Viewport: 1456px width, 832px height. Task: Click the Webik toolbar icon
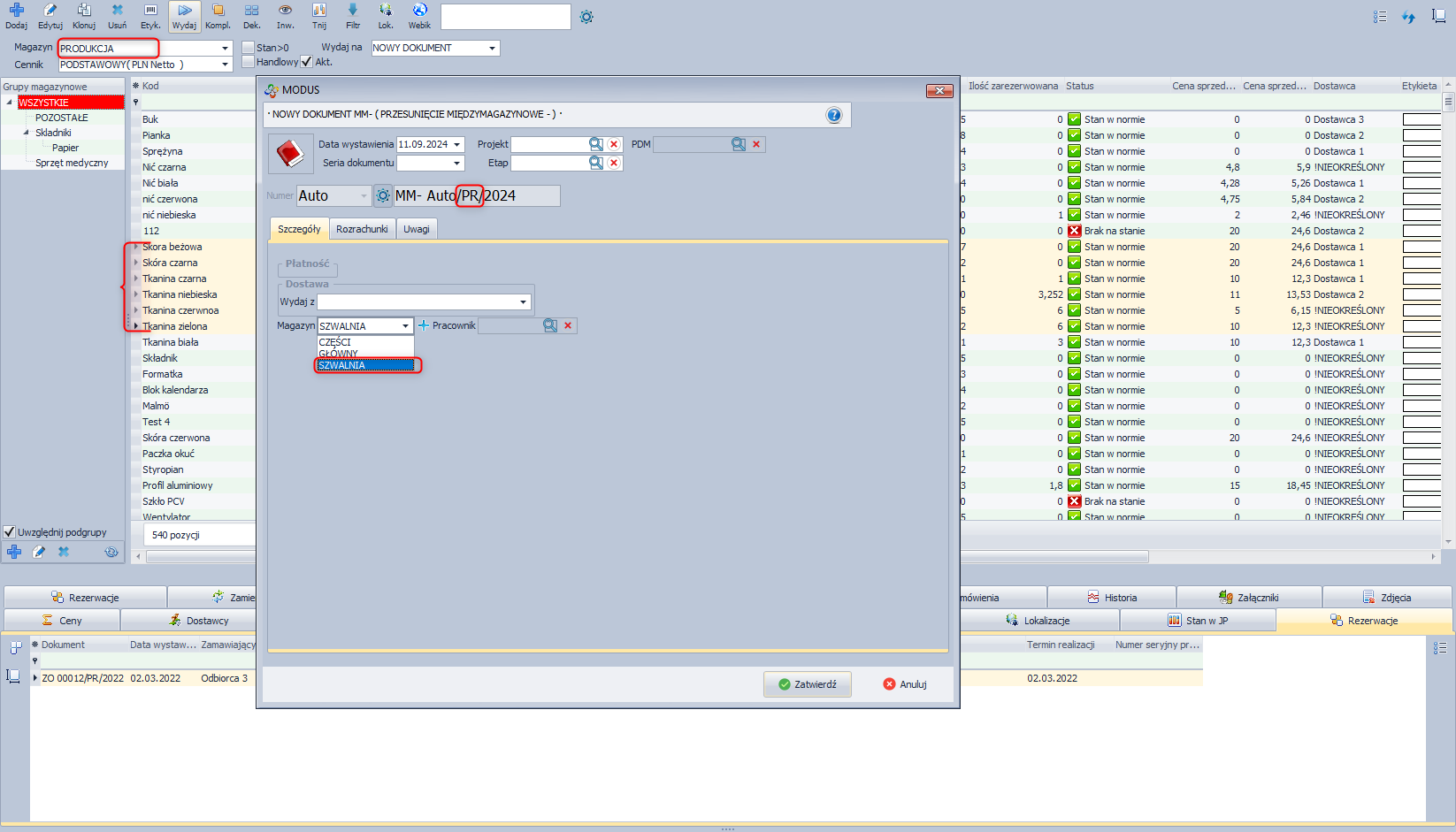click(419, 15)
